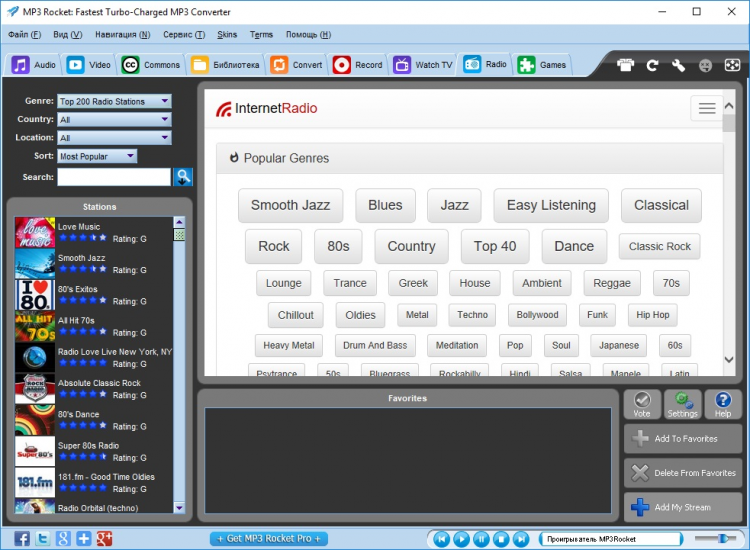Click the refresh arrow icon
Image resolution: width=750 pixels, height=550 pixels.
(x=652, y=65)
